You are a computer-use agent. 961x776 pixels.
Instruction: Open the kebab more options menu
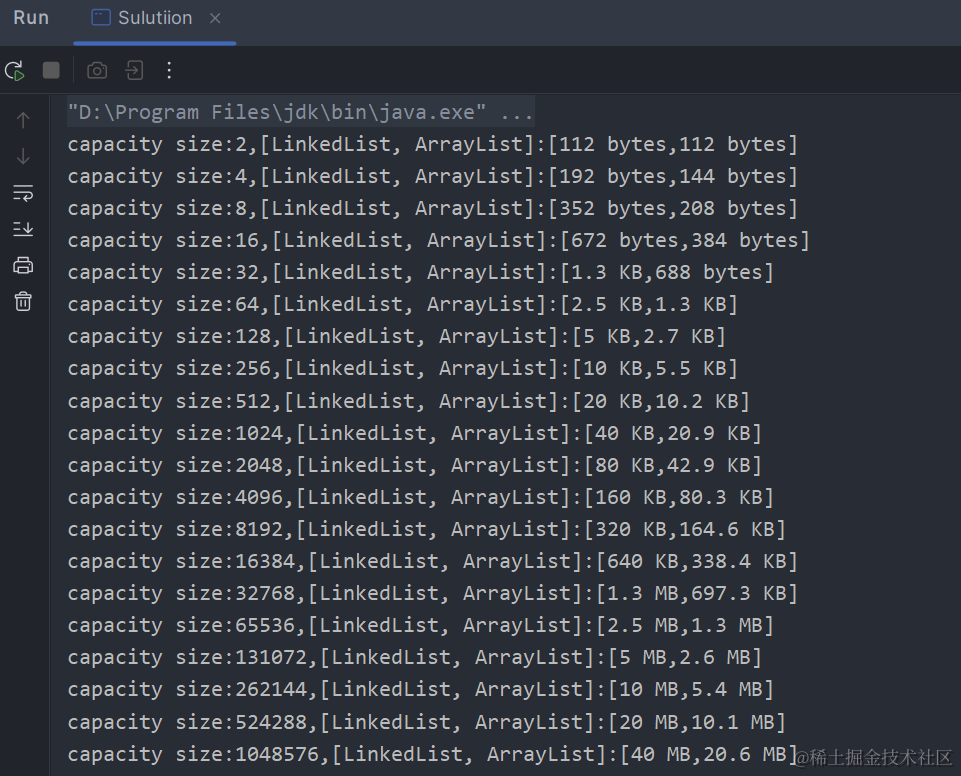[x=168, y=70]
